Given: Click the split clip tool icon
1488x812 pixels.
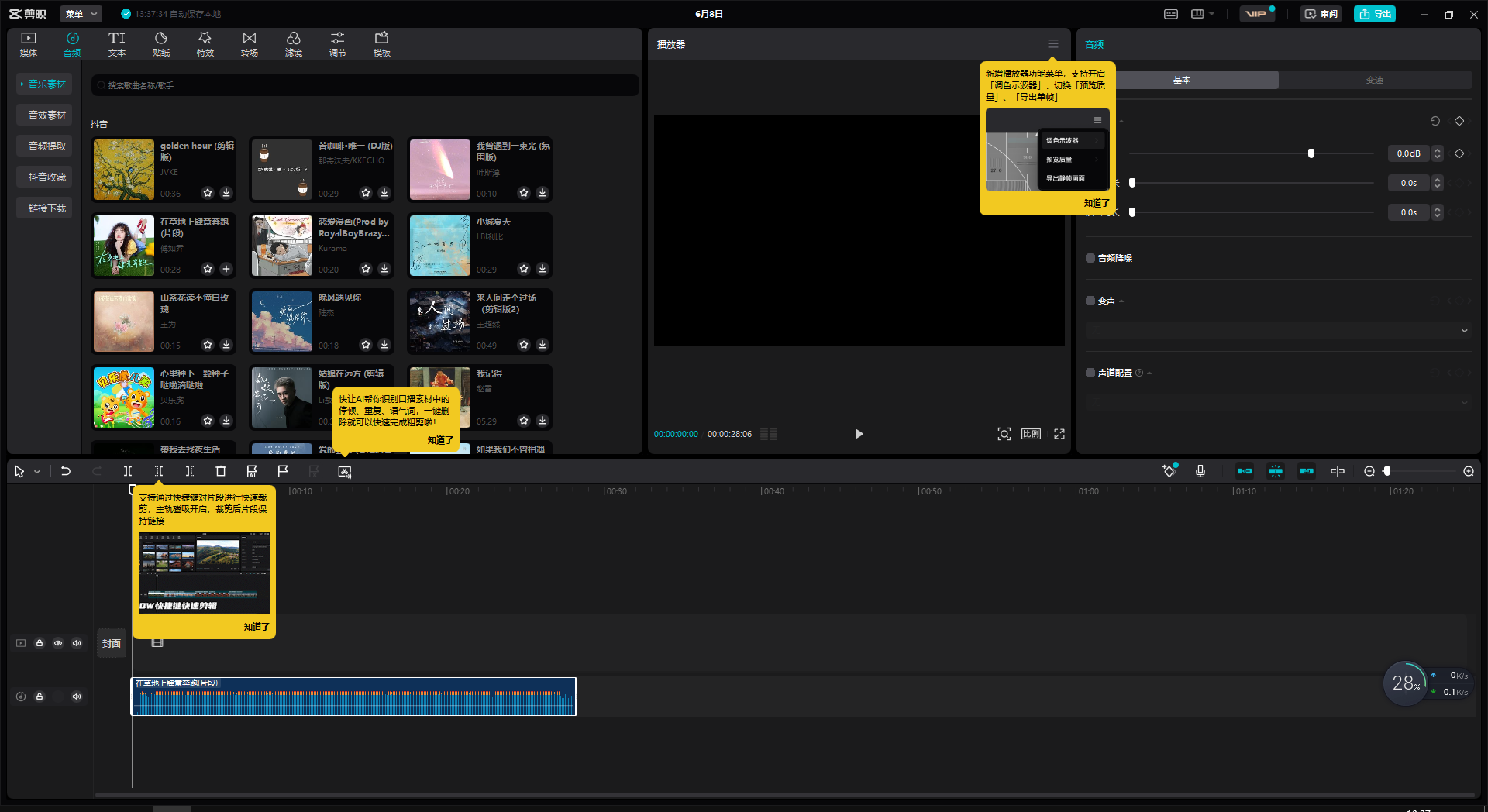Looking at the screenshot, I should (x=128, y=471).
